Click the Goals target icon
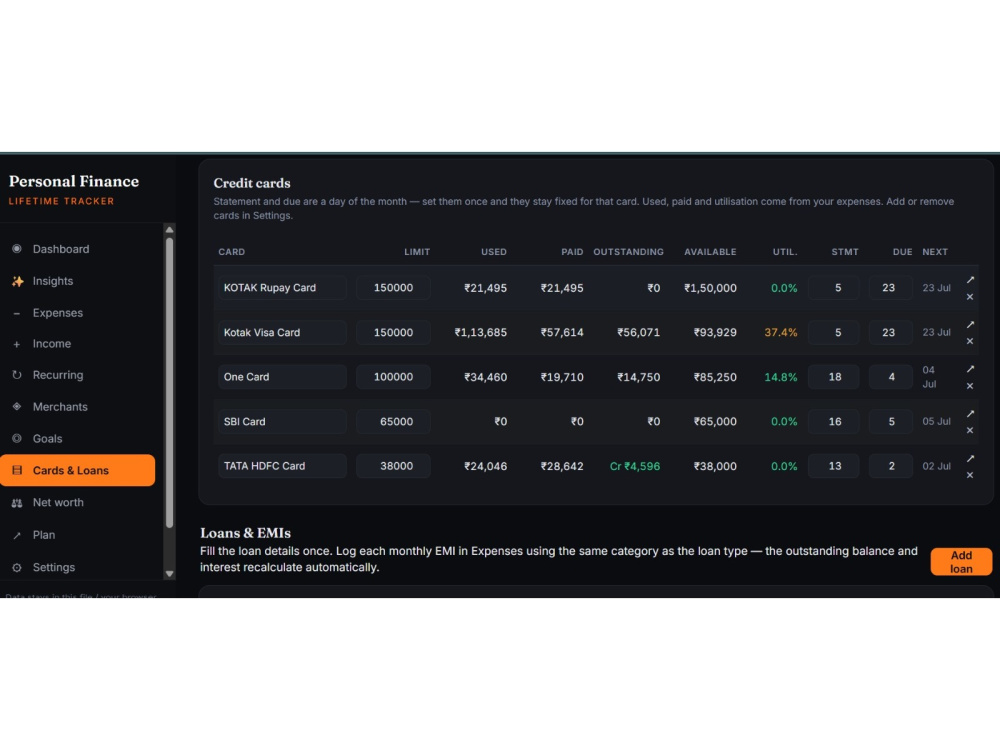Image resolution: width=1000 pixels, height=750 pixels. (17, 439)
